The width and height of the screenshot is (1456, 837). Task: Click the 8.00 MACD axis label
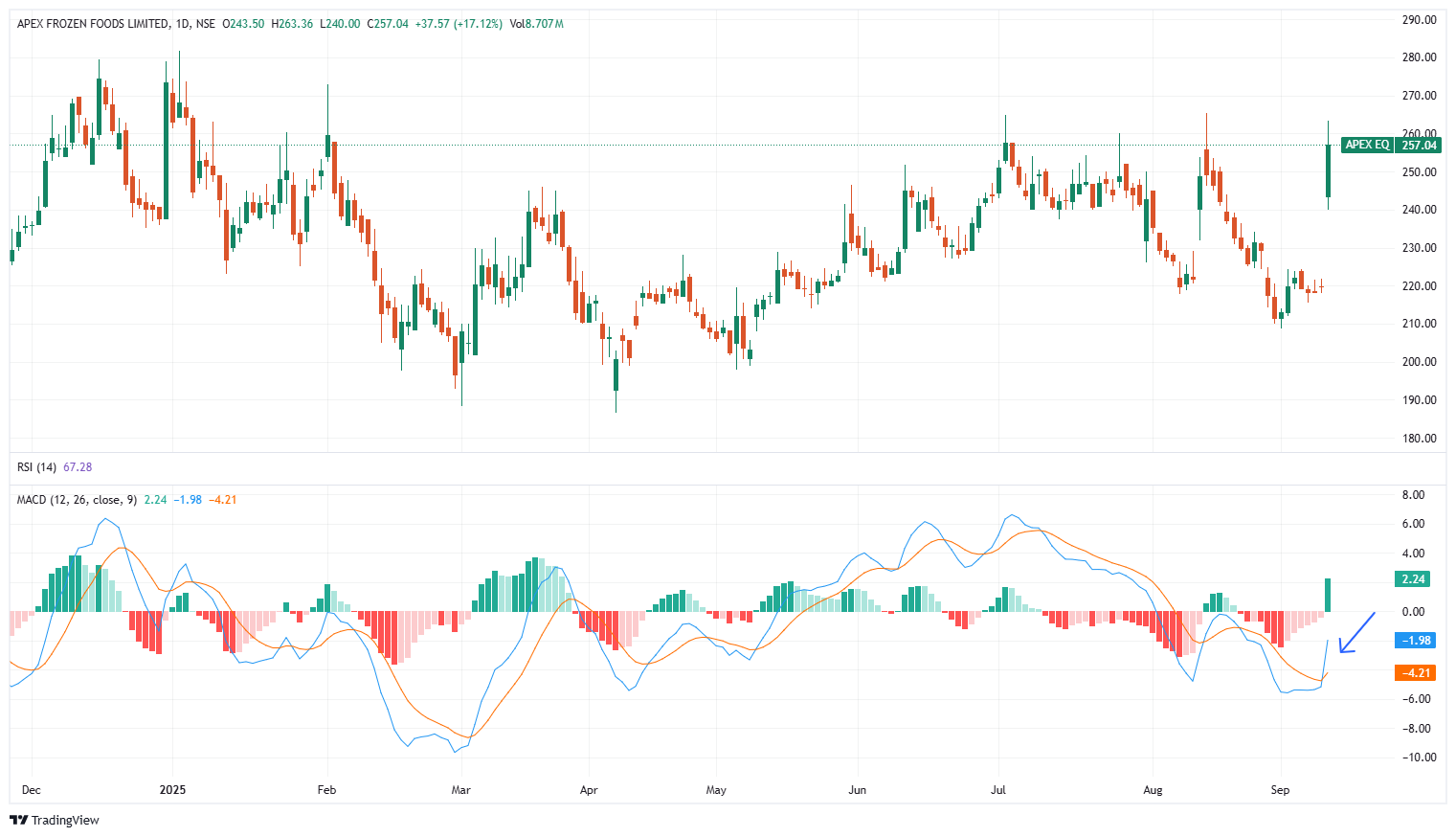(x=1413, y=495)
